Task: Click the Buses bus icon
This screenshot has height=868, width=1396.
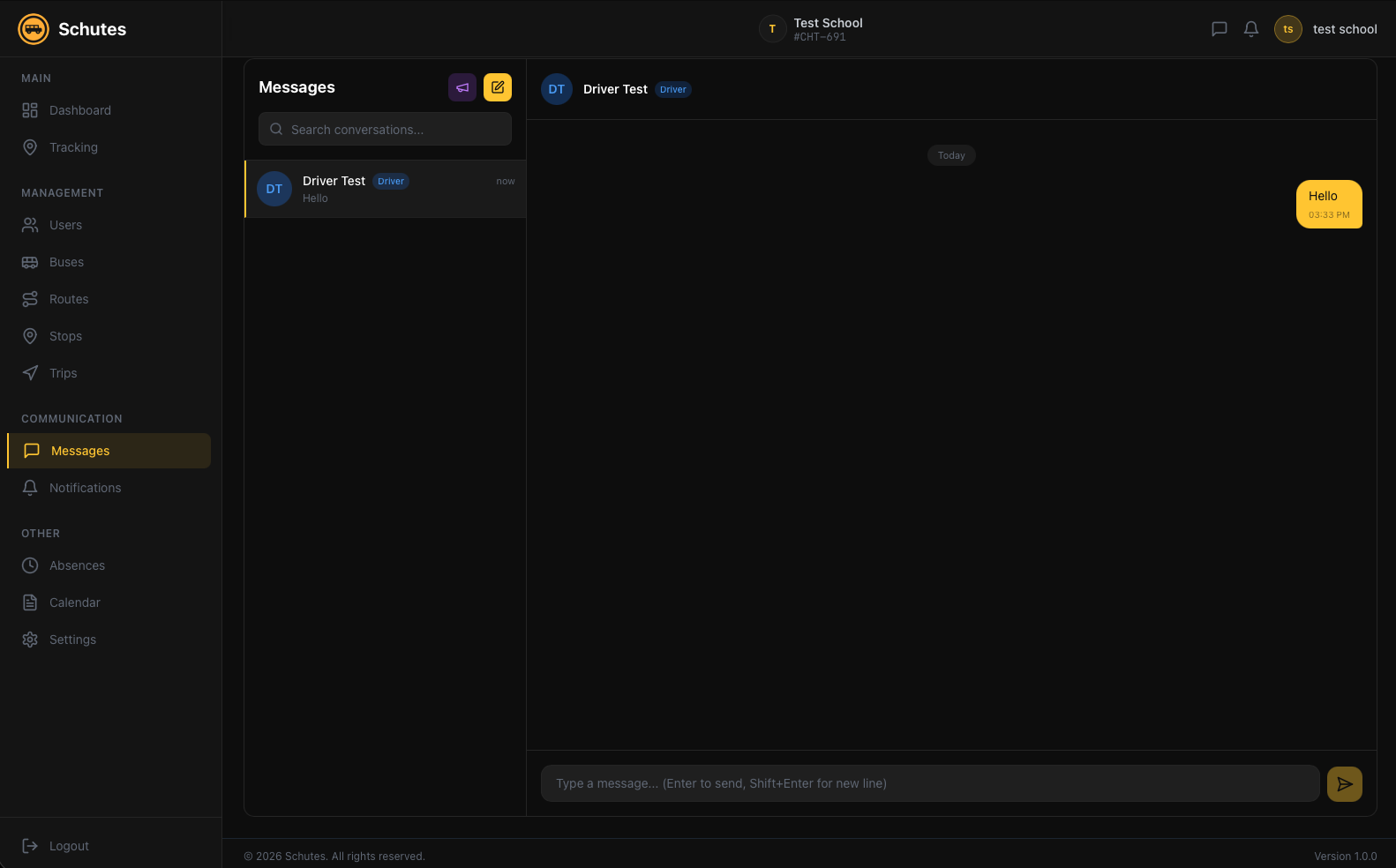Action: click(30, 262)
